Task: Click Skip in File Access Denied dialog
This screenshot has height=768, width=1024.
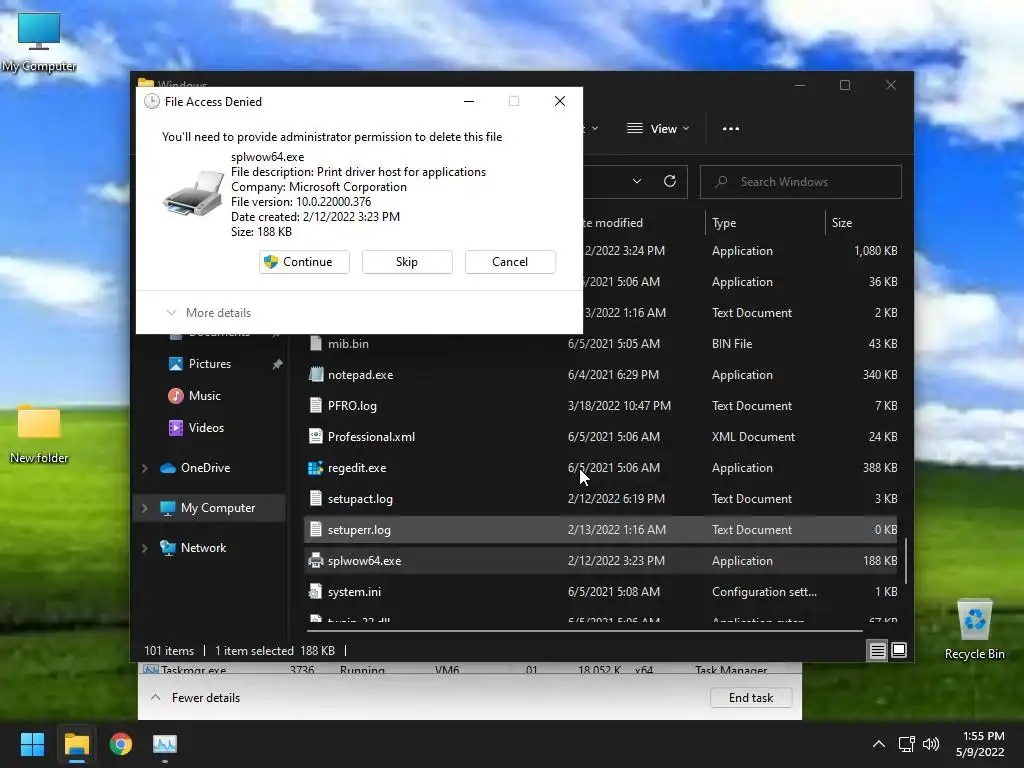Action: coord(407,262)
